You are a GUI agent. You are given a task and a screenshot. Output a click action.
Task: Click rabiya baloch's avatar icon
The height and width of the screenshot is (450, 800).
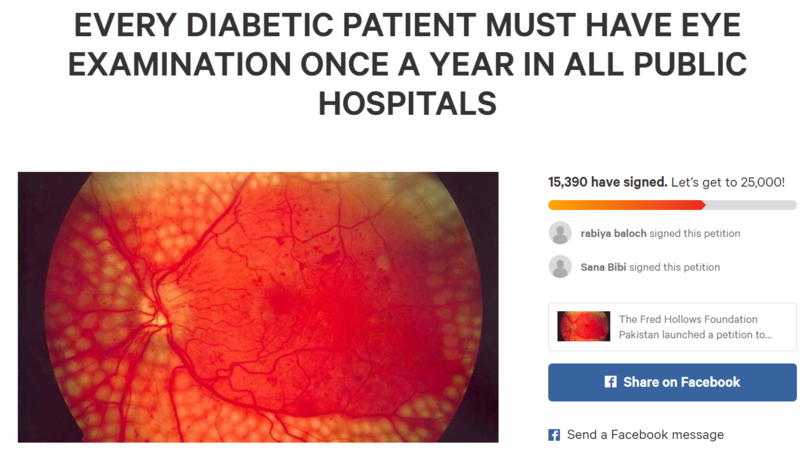point(560,233)
